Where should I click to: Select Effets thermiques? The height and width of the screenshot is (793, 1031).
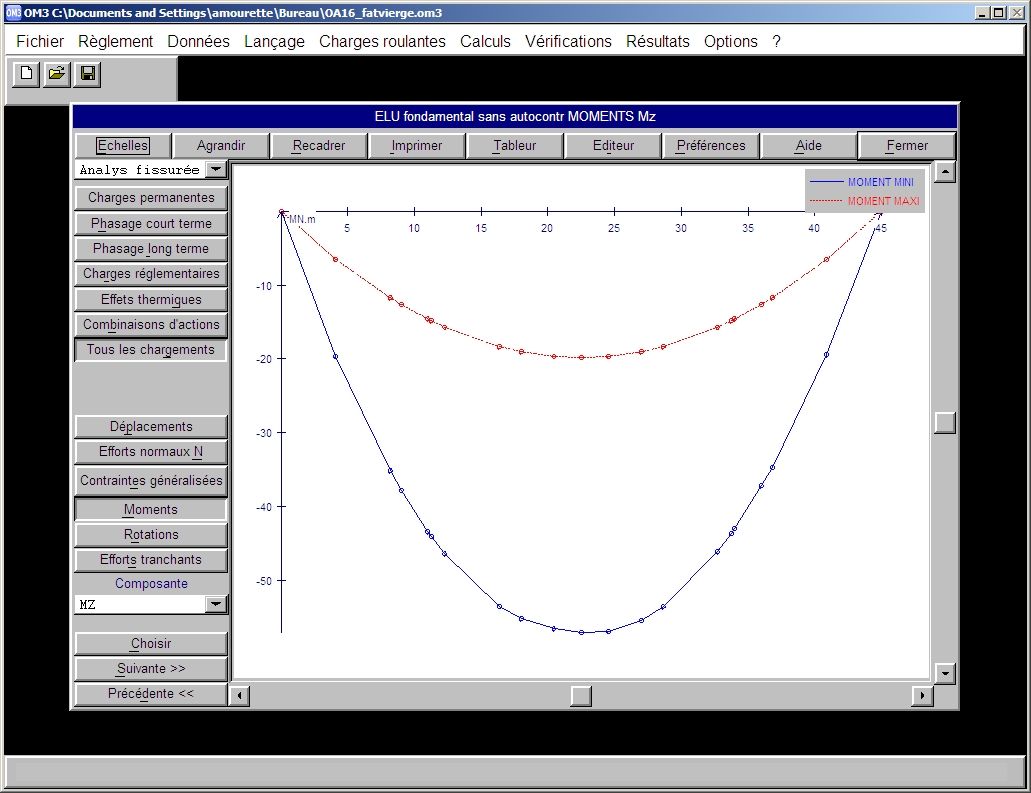point(151,299)
